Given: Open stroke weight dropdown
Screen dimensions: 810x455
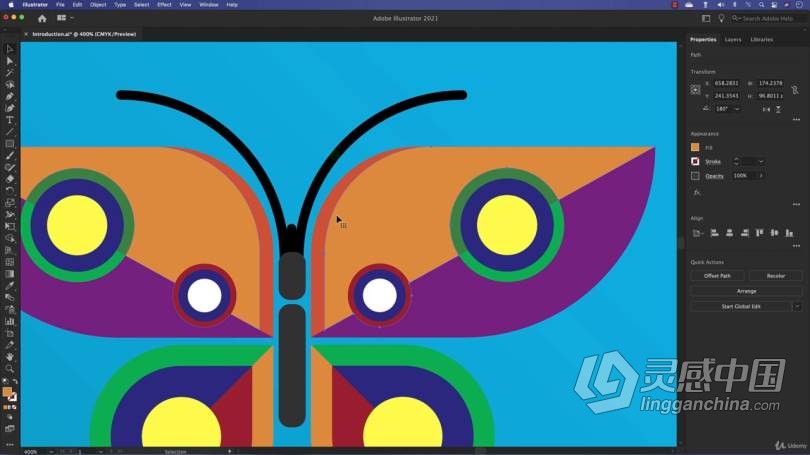Looking at the screenshot, I should click(761, 162).
